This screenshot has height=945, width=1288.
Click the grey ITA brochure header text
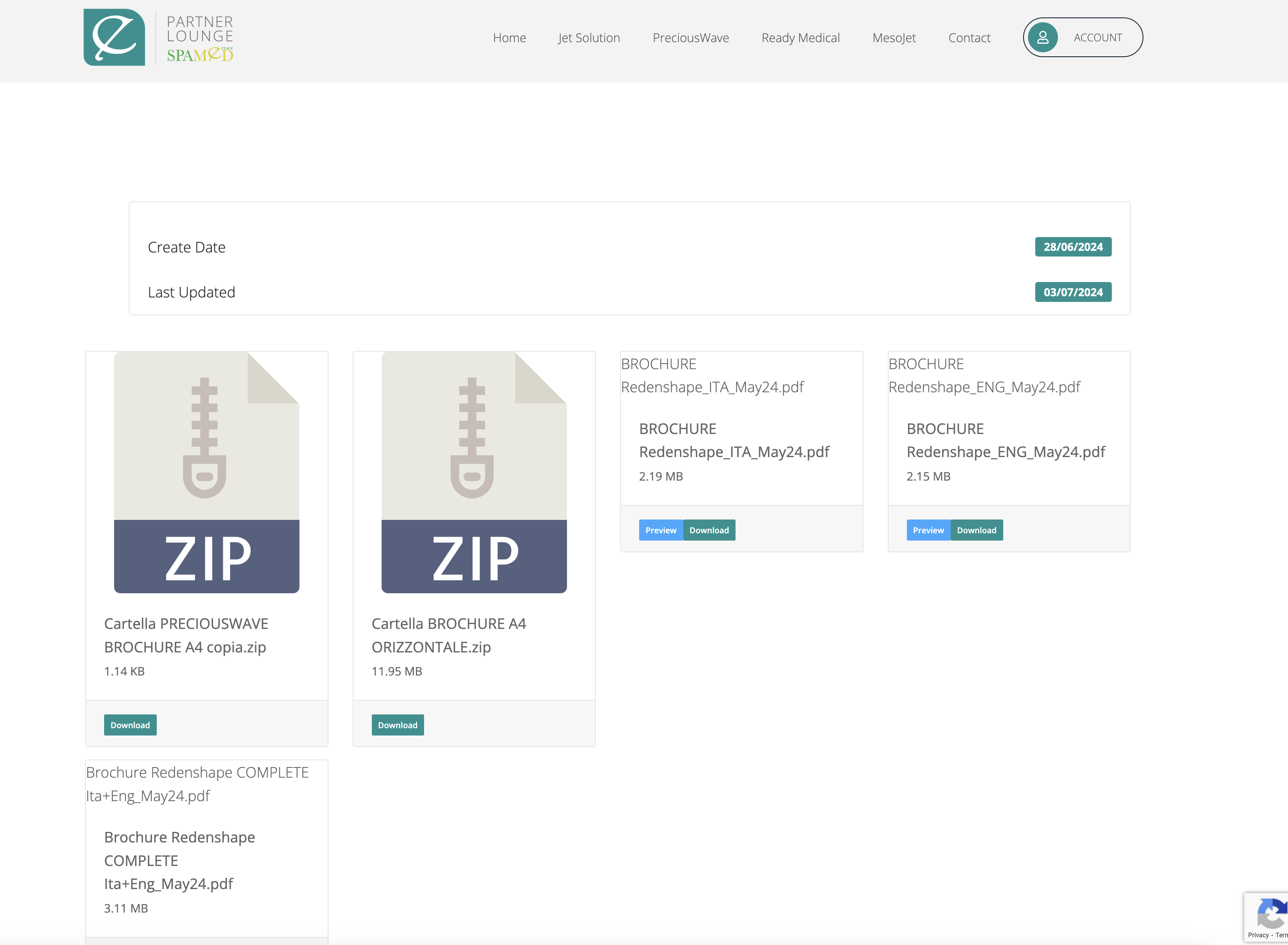712,376
